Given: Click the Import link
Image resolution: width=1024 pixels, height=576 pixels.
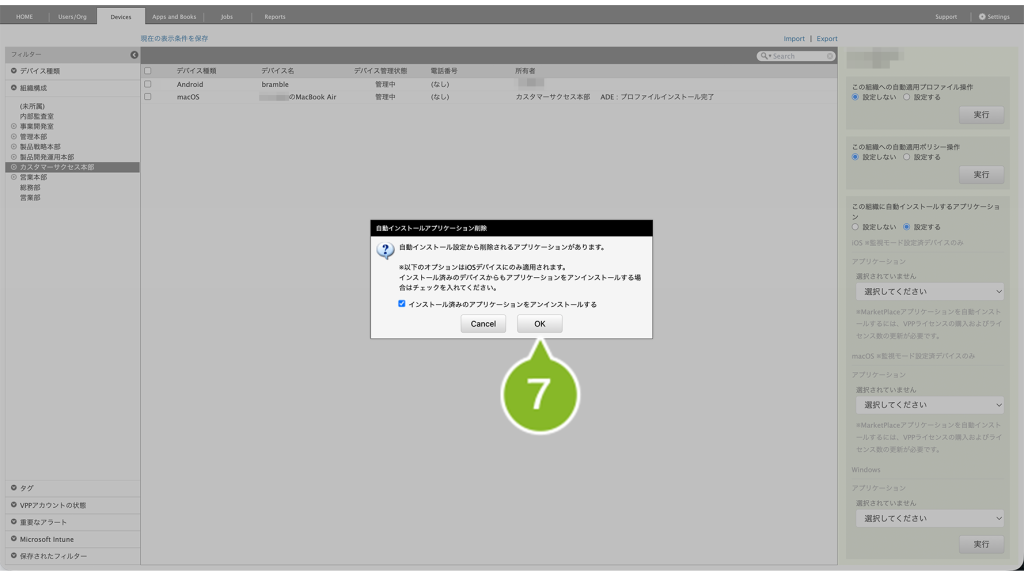Looking at the screenshot, I should pyautogui.click(x=794, y=39).
